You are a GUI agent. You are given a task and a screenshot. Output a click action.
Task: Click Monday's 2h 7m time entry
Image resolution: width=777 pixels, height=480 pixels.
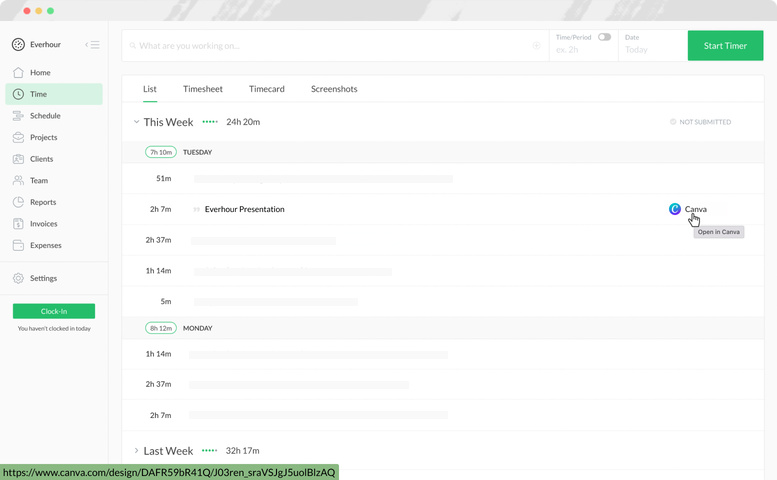pos(161,416)
